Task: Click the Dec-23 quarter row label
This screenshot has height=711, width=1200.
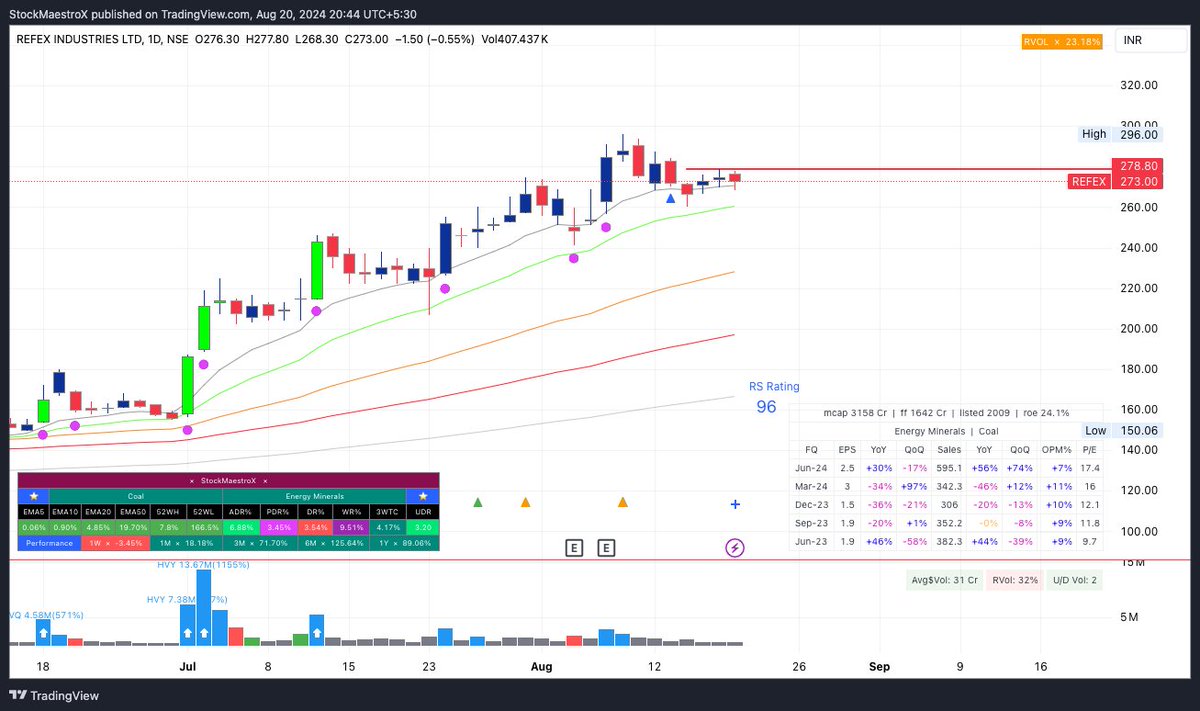Action: [811, 503]
